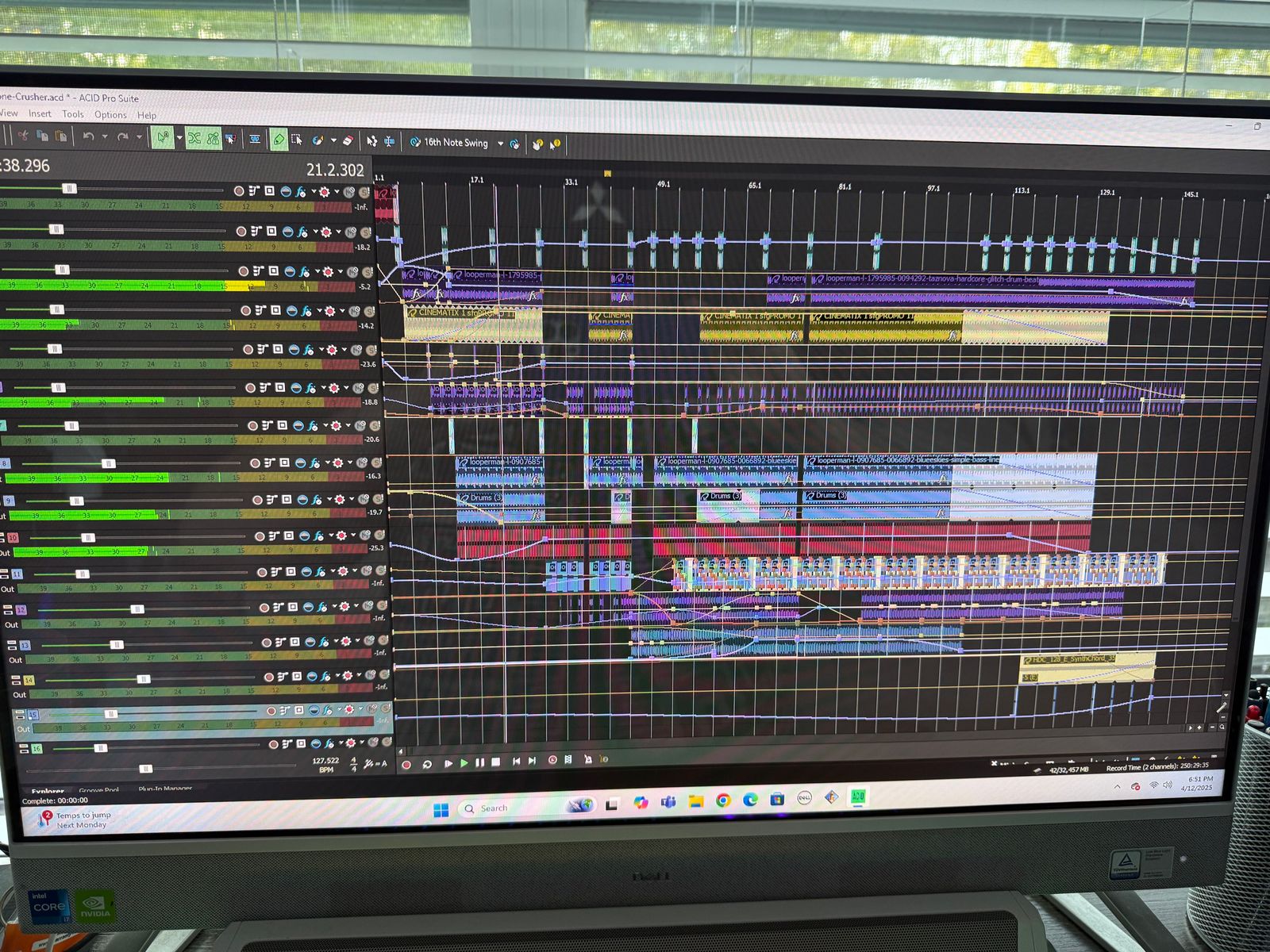Select the Erase tool in the toolbar
1270x952 pixels.
[347, 140]
